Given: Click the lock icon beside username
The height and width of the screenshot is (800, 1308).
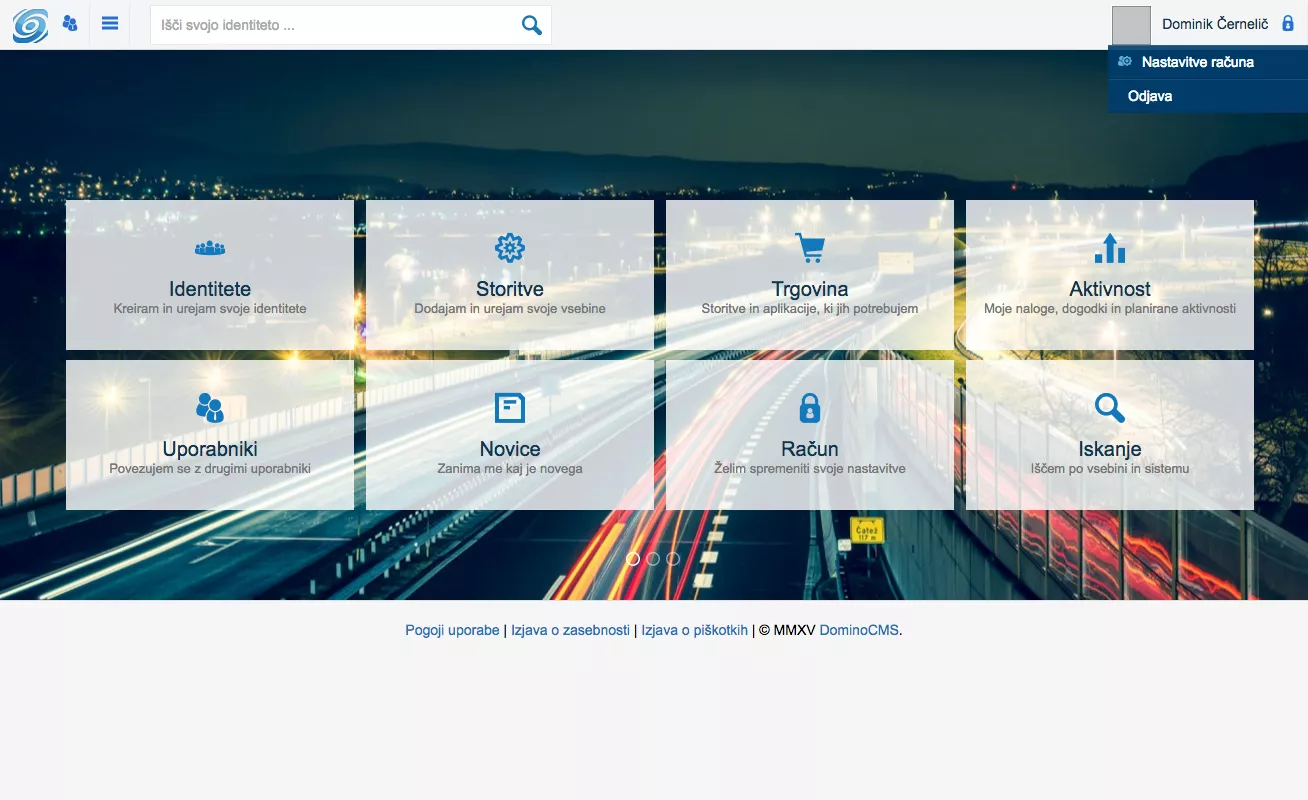Looking at the screenshot, I should 1288,24.
